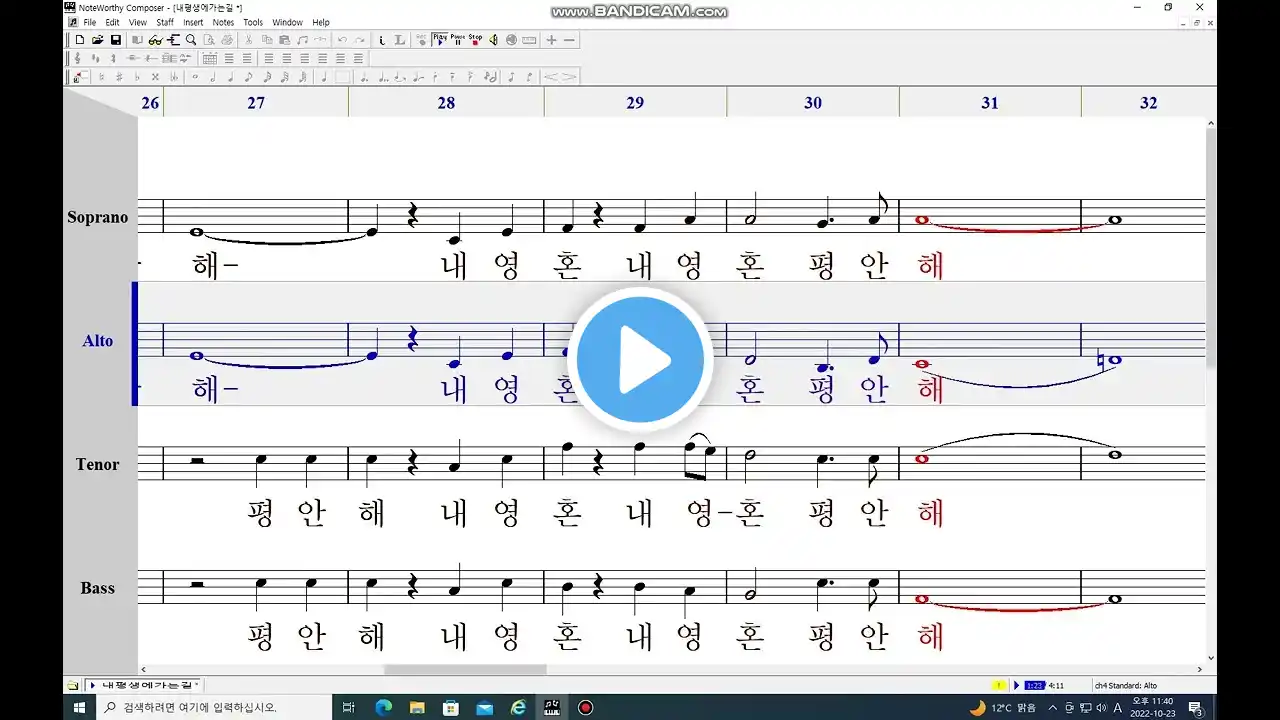Select the whole note duration
Screen dimensions: 1280x720
click(x=195, y=77)
